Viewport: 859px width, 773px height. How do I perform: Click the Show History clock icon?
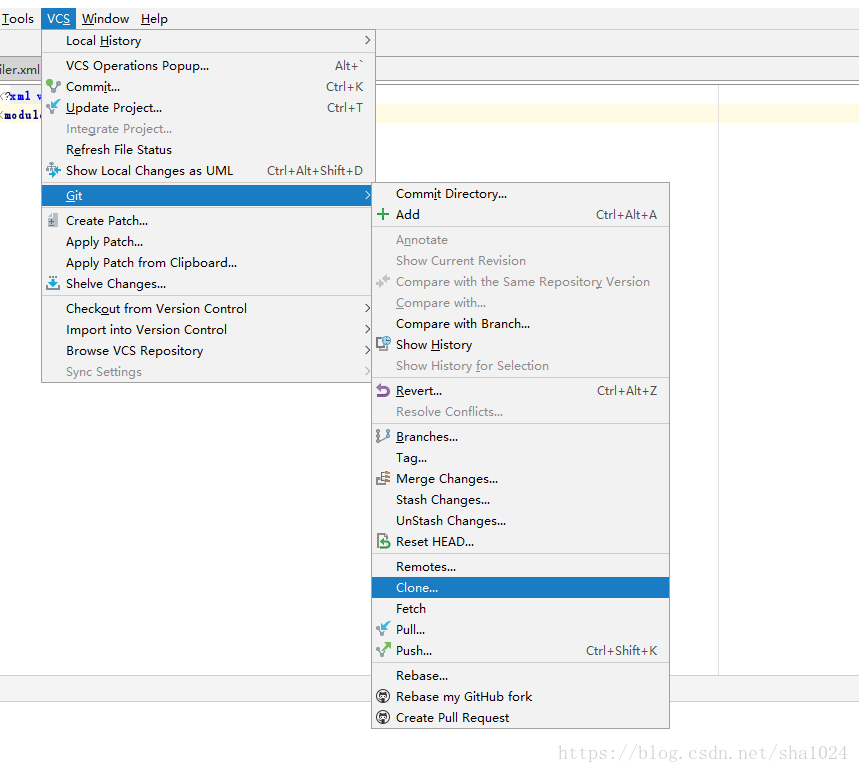383,344
